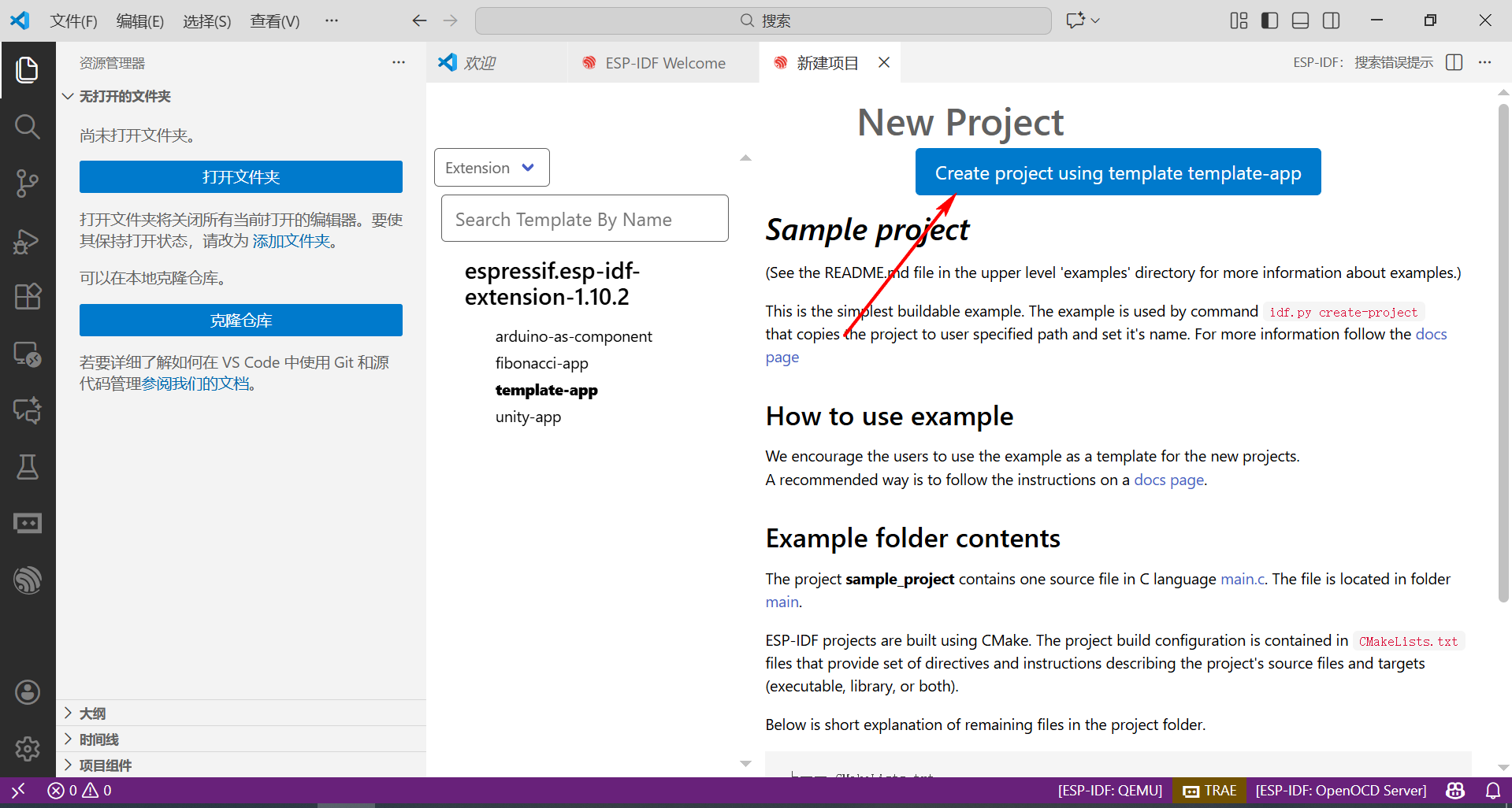The width and height of the screenshot is (1512, 808).
Task: Toggle the primary side bar
Action: [1269, 20]
